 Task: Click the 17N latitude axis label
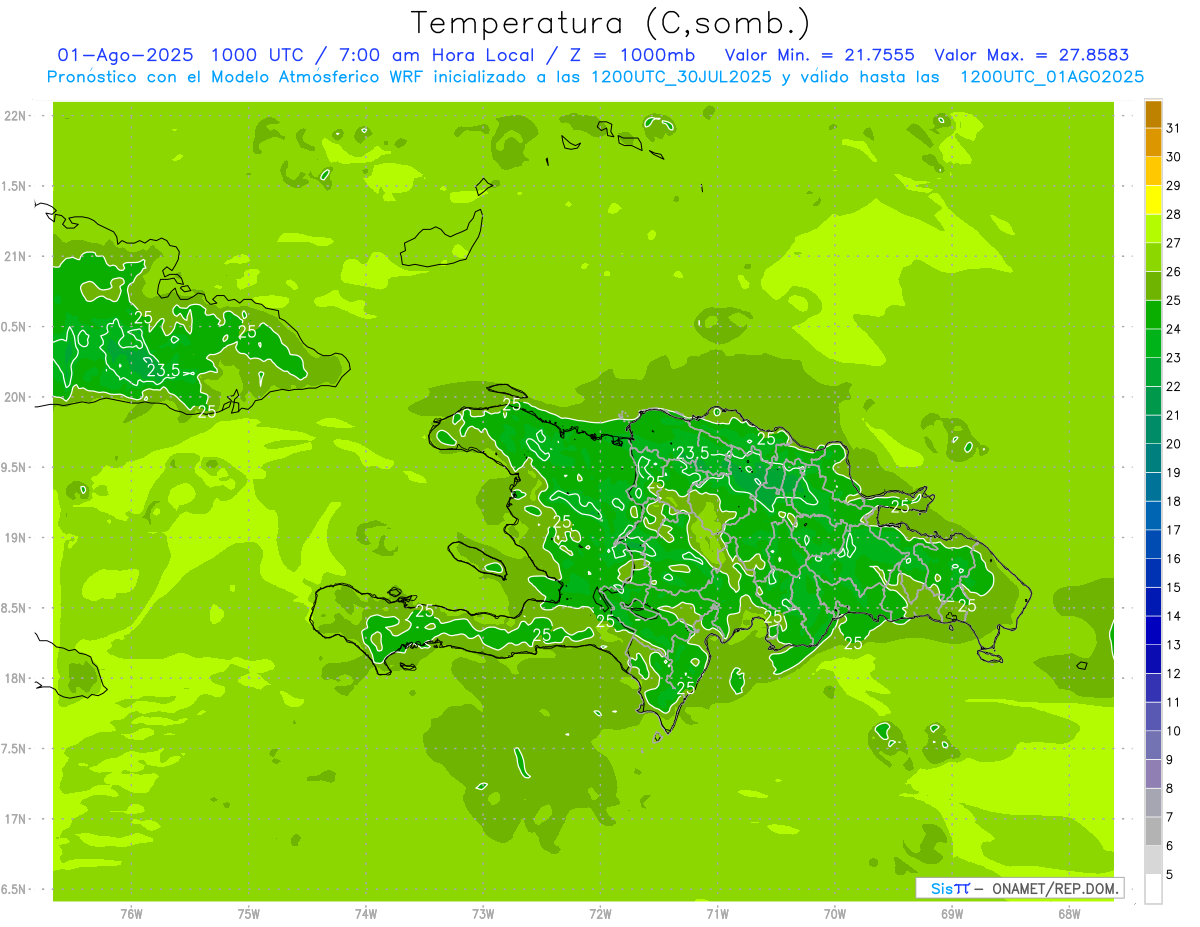17,819
